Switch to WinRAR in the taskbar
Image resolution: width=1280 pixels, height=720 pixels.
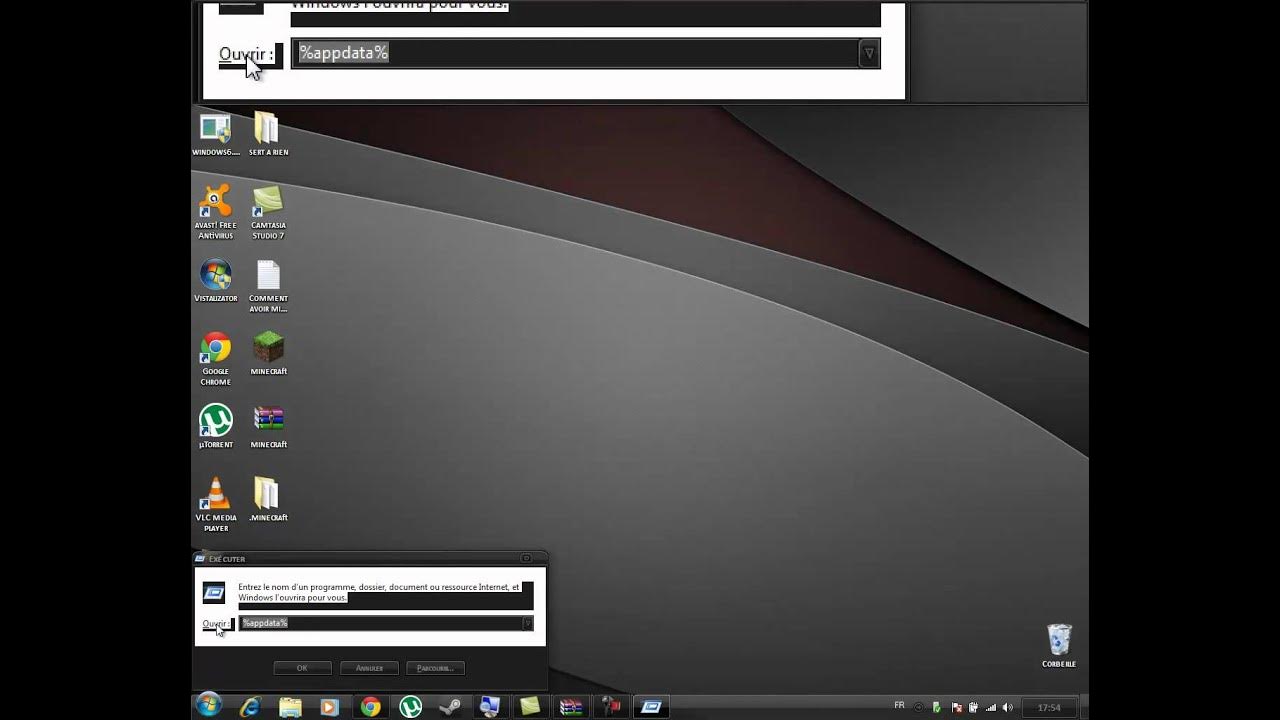[x=570, y=706]
